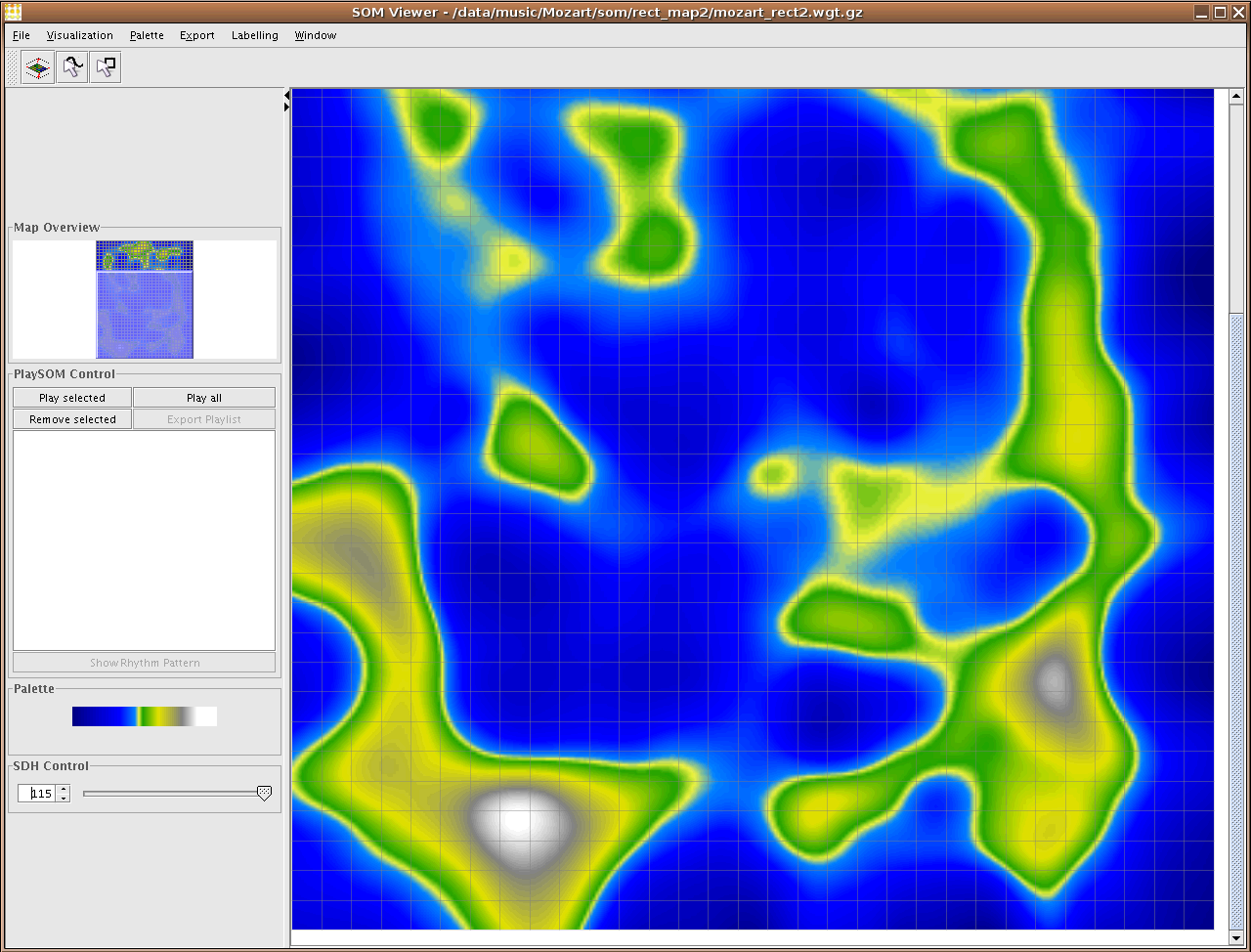Screen dimensions: 1251x952
Task: Expand the side panel with right divider arrow
Action: click(x=286, y=107)
